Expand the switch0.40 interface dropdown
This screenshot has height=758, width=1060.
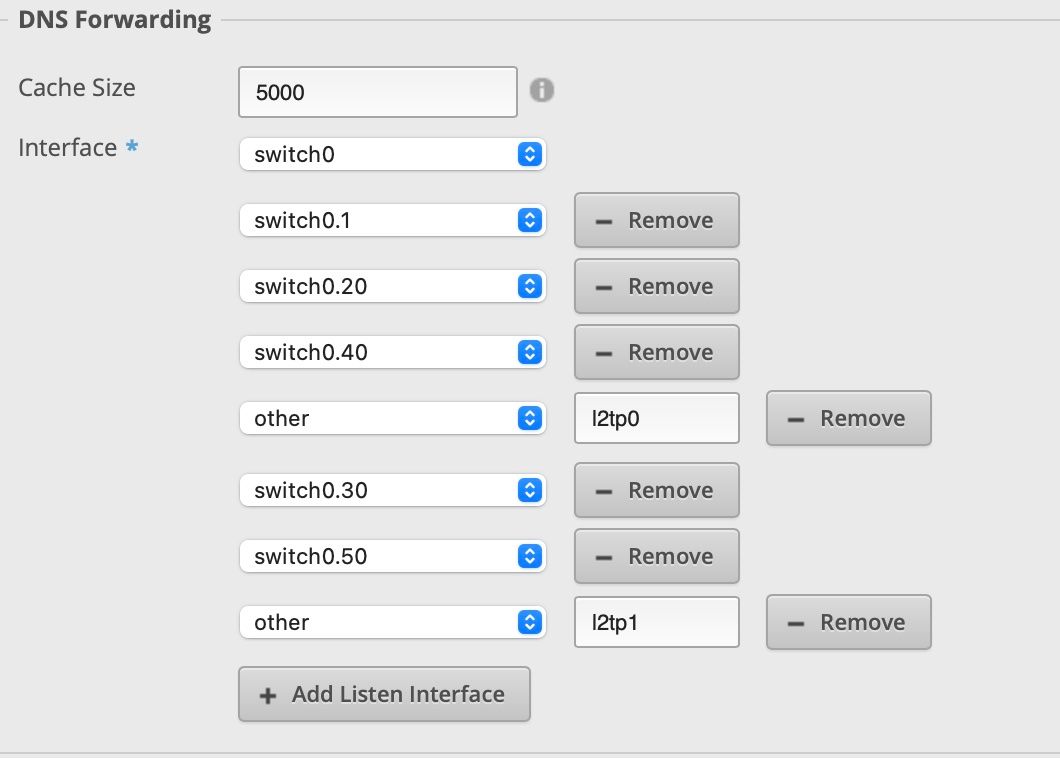392,352
